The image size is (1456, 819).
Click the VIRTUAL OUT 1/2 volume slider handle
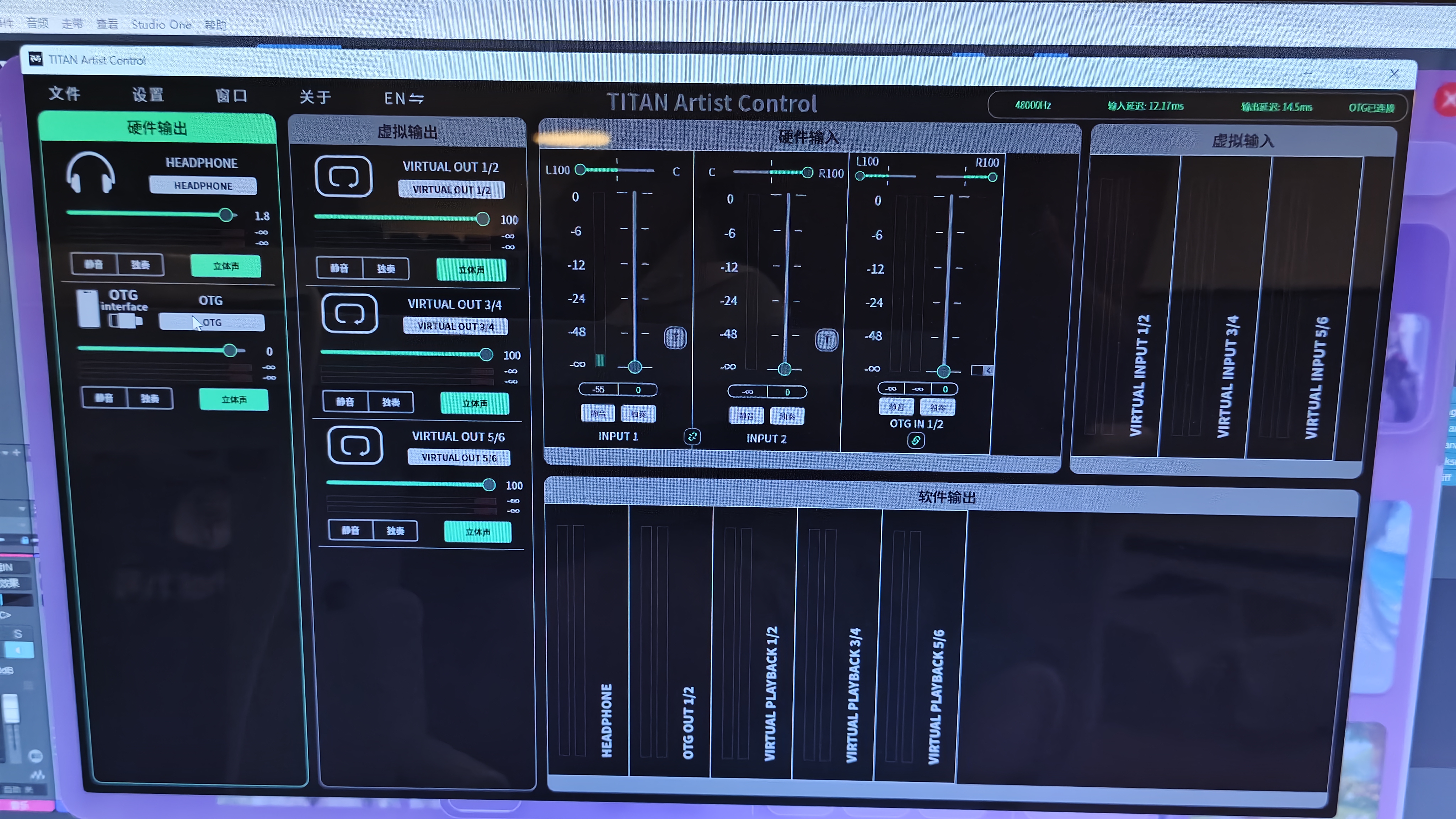point(483,219)
